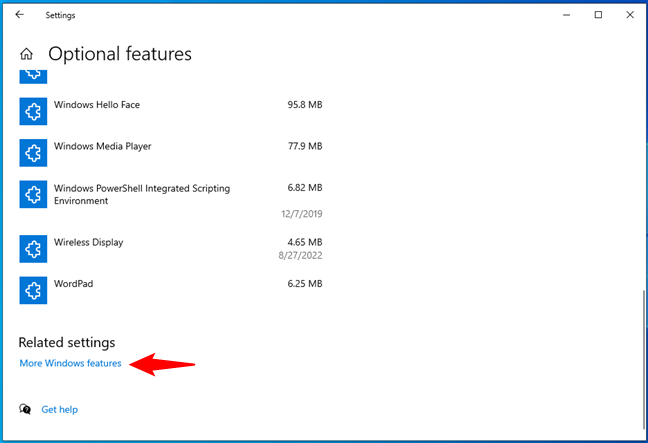Select Windows PowerShell Integrated Scripting Environment text

pyautogui.click(x=142, y=194)
